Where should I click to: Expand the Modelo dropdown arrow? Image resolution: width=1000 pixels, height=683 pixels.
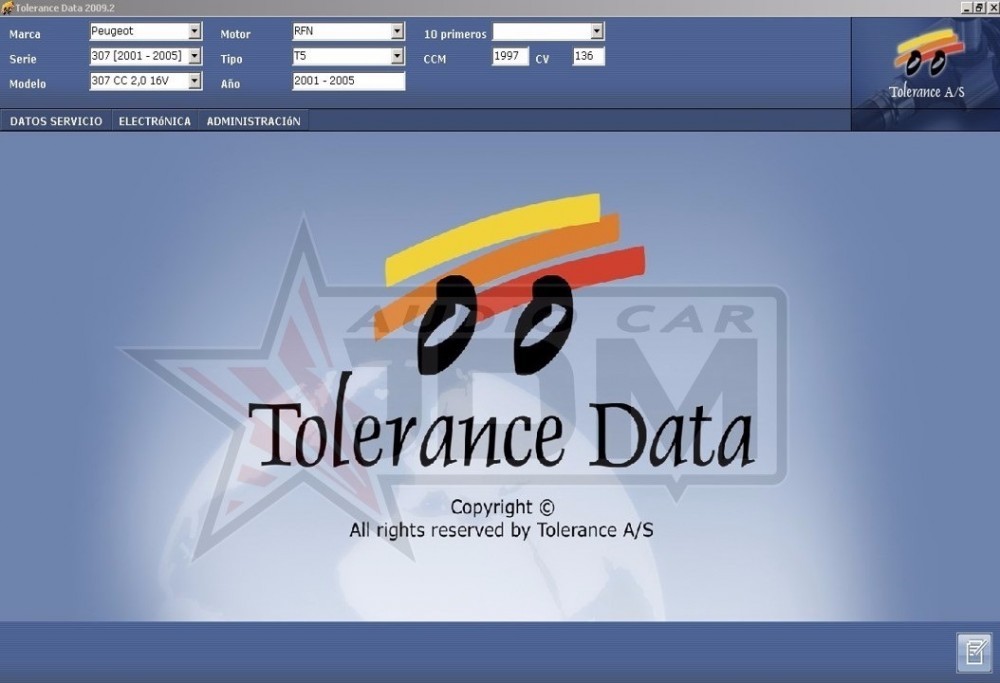point(195,81)
